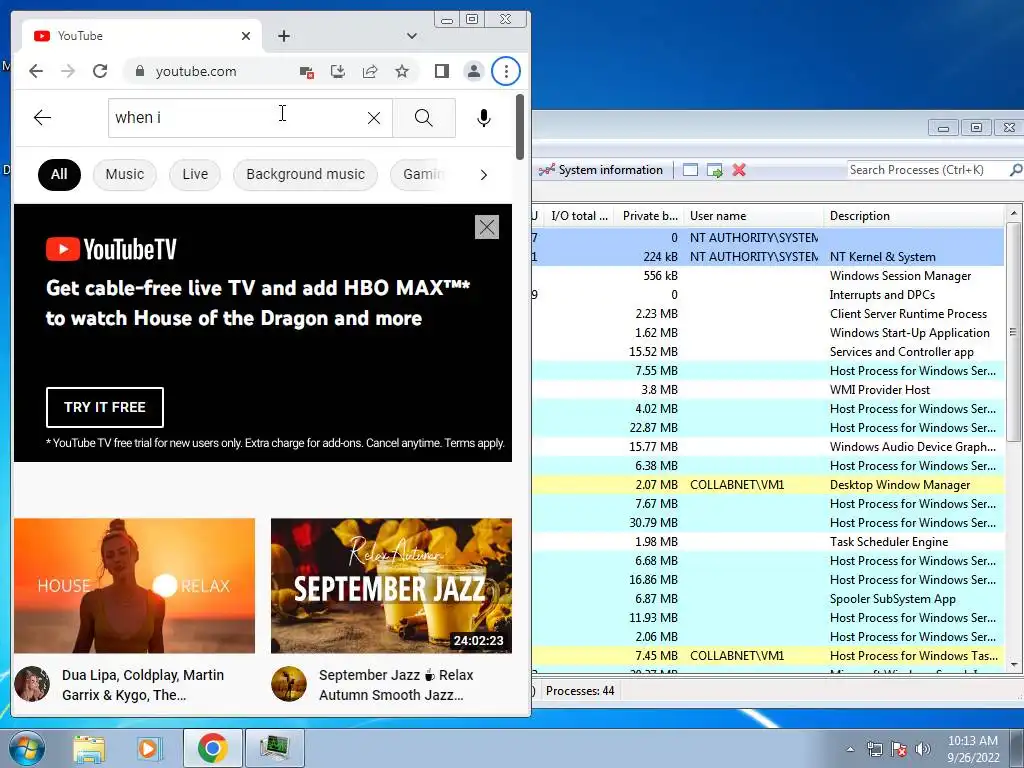Image resolution: width=1024 pixels, height=768 pixels.
Task: Open the Windows Start menu
Action: (x=27, y=748)
